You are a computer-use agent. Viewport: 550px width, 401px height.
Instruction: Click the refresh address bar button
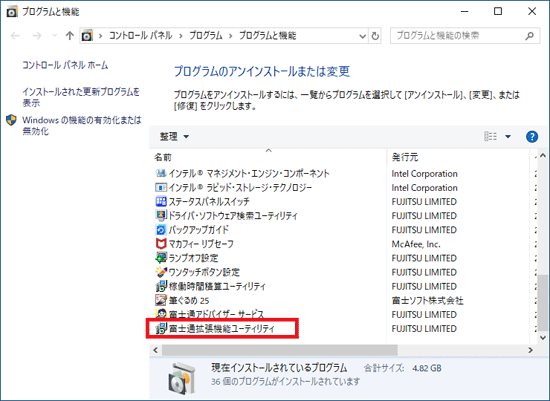375,36
